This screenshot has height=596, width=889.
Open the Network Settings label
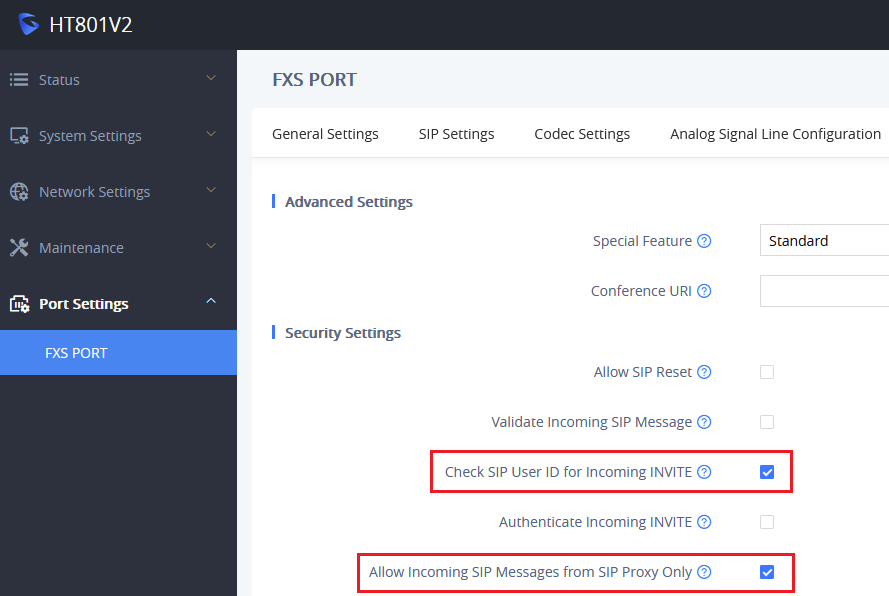[x=94, y=192]
